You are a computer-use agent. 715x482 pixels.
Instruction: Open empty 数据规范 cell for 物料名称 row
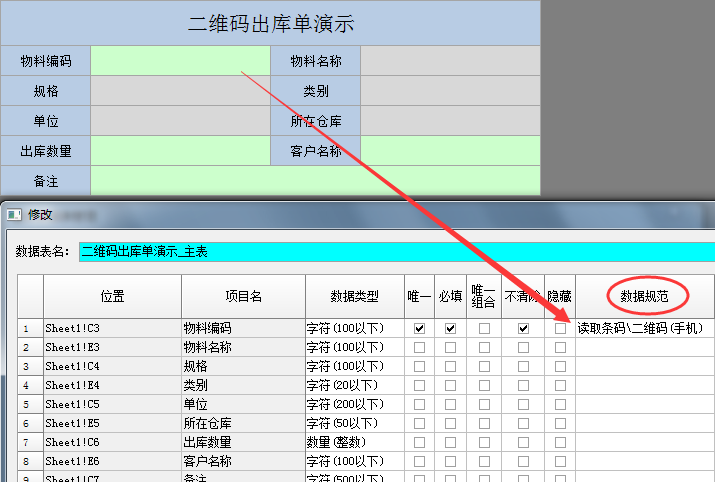[x=645, y=347]
